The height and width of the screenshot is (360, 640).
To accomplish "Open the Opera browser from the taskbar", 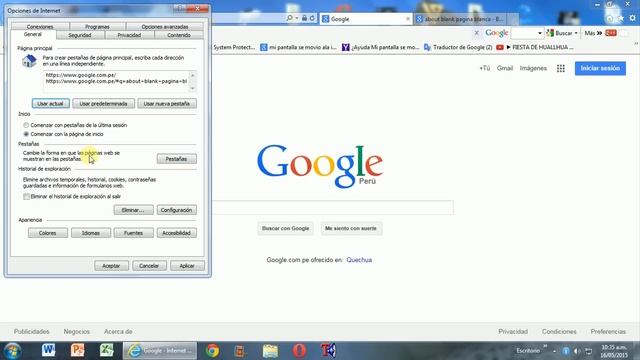I will 299,351.
